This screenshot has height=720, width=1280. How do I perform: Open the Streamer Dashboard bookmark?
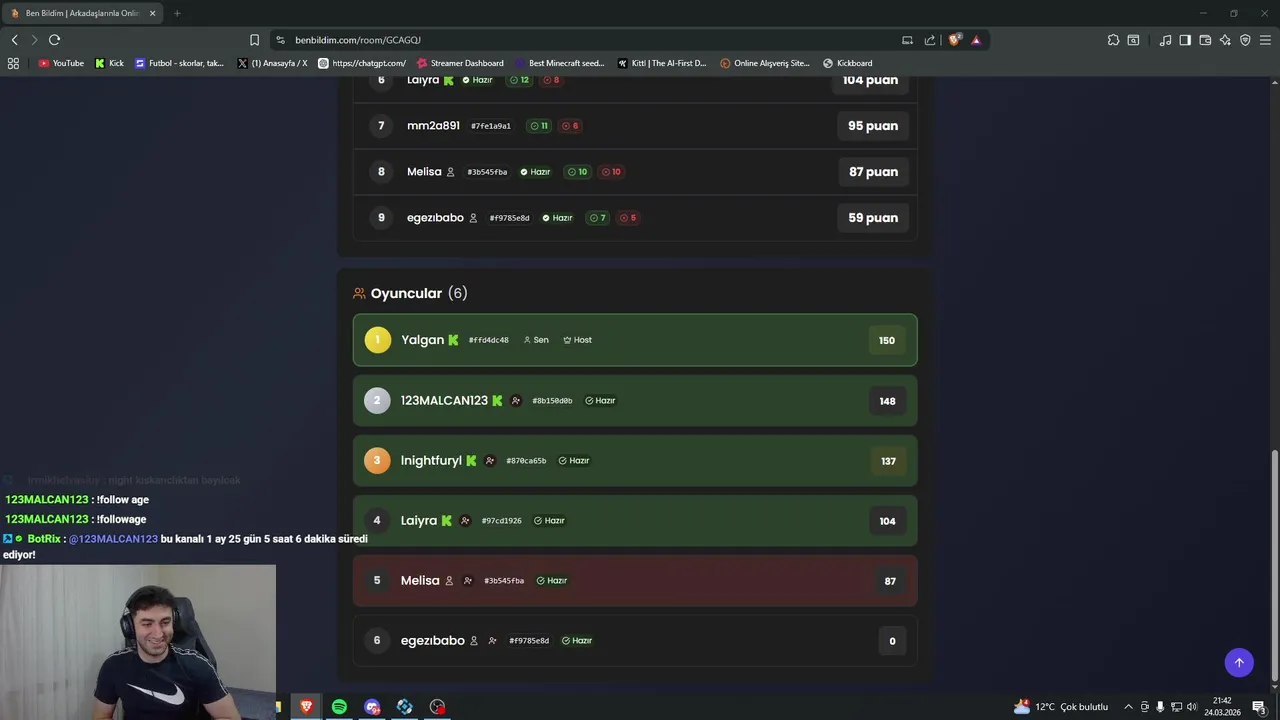(460, 63)
